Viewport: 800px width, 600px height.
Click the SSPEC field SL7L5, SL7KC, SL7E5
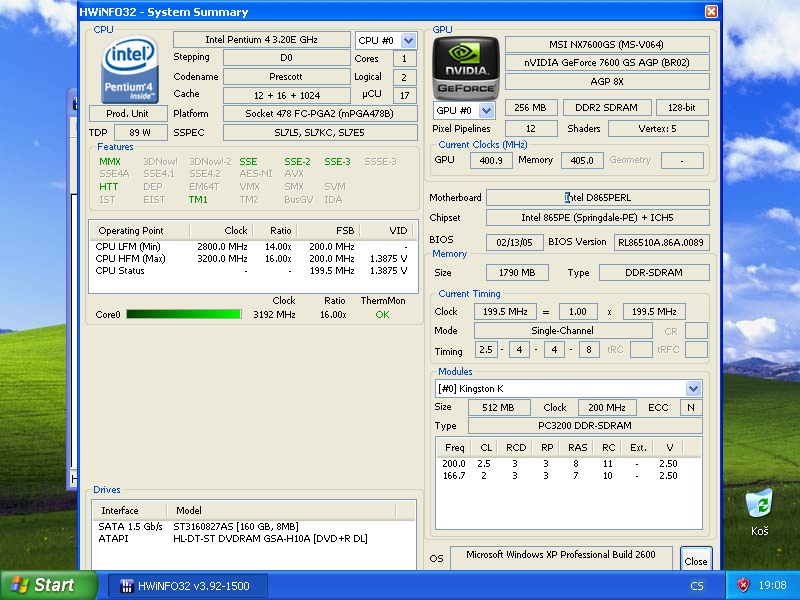point(320,133)
